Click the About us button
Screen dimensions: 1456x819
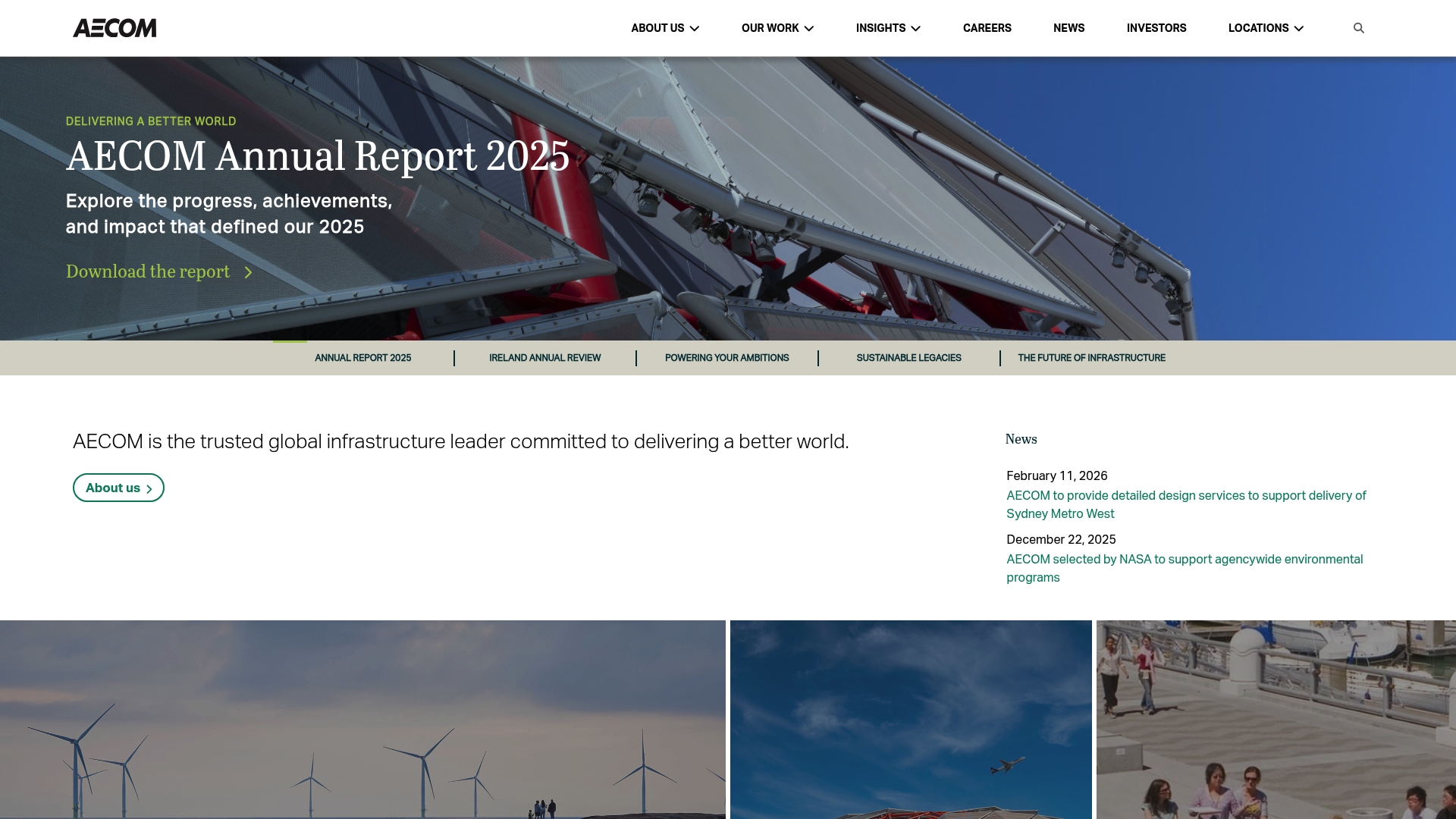click(118, 488)
